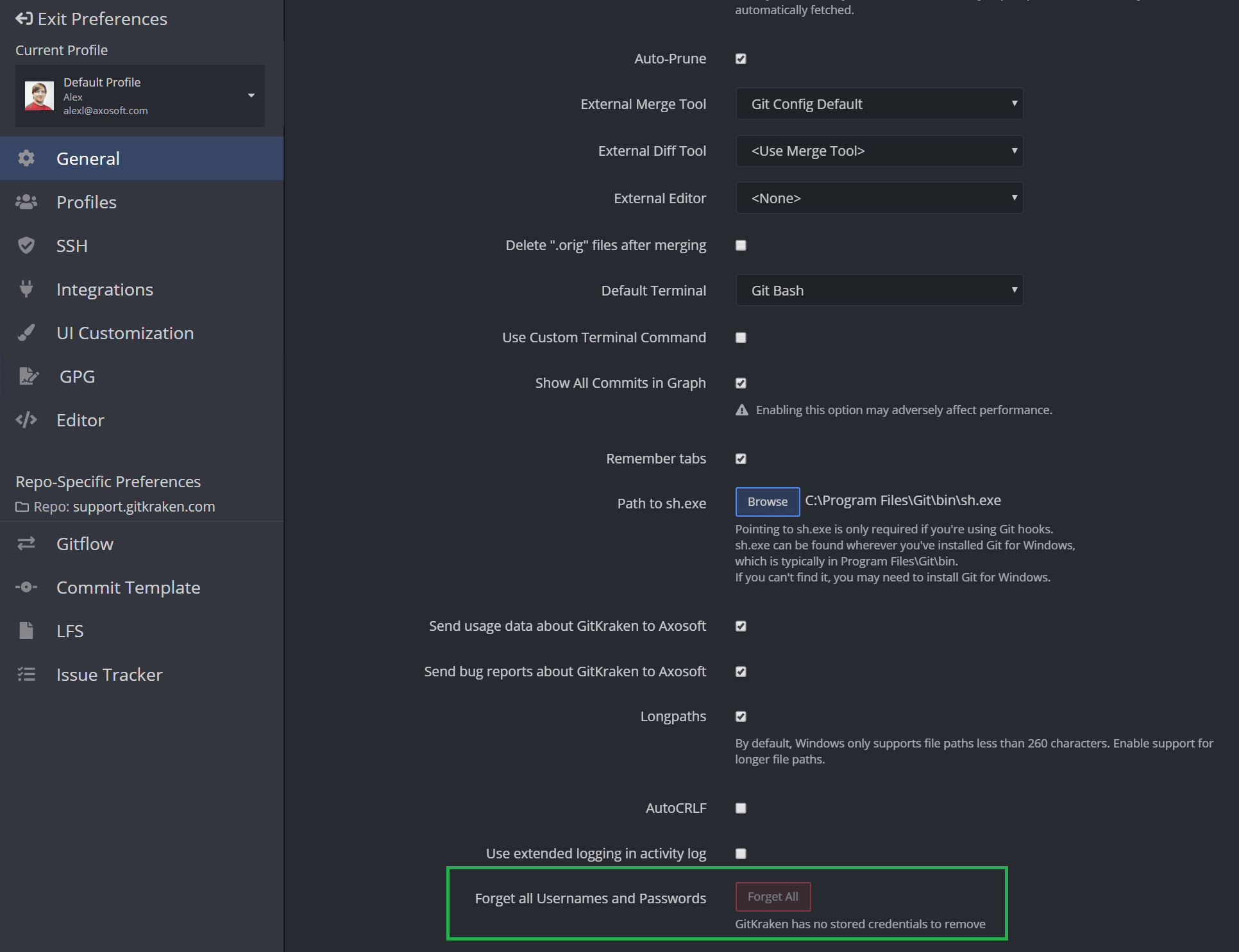Click the Gitflow arrows icon

click(x=26, y=544)
